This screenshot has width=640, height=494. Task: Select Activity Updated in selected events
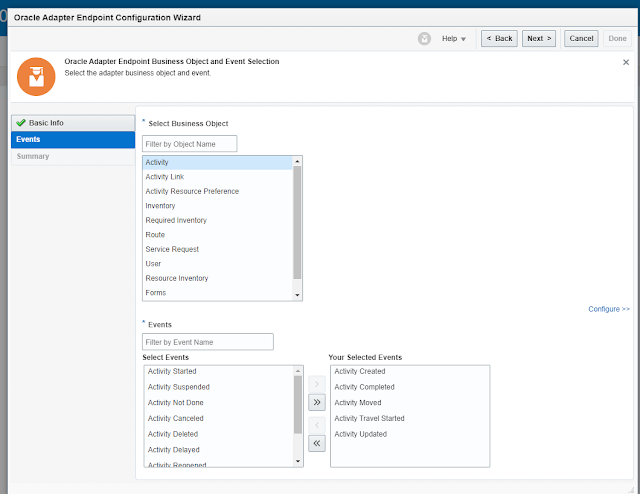[410, 434]
